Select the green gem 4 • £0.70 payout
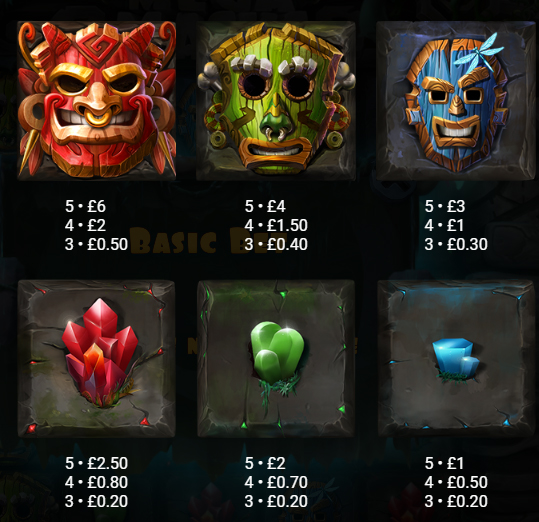Image resolution: width=539 pixels, height=522 pixels. [276, 482]
